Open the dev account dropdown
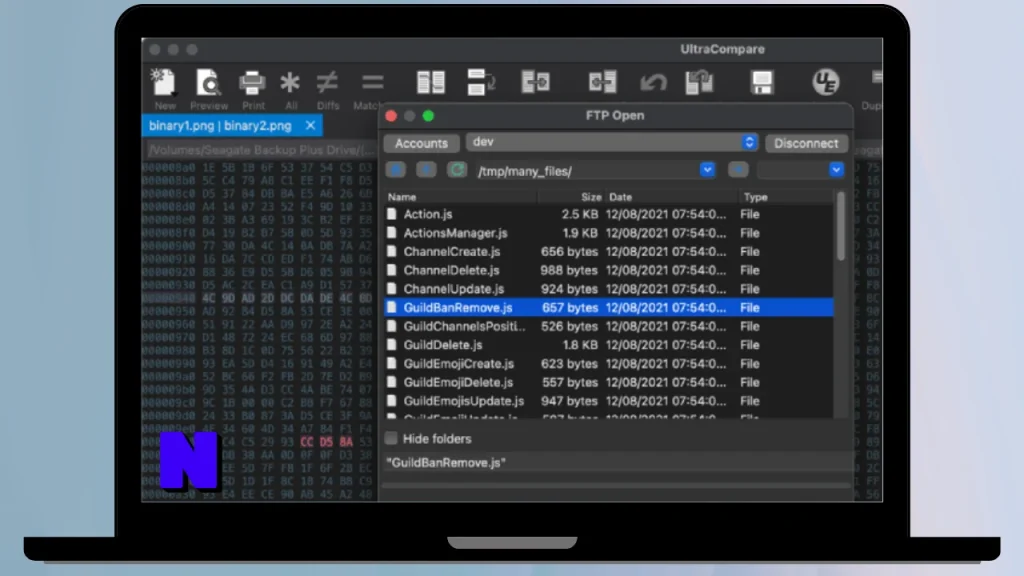The width and height of the screenshot is (1024, 576). click(x=749, y=142)
